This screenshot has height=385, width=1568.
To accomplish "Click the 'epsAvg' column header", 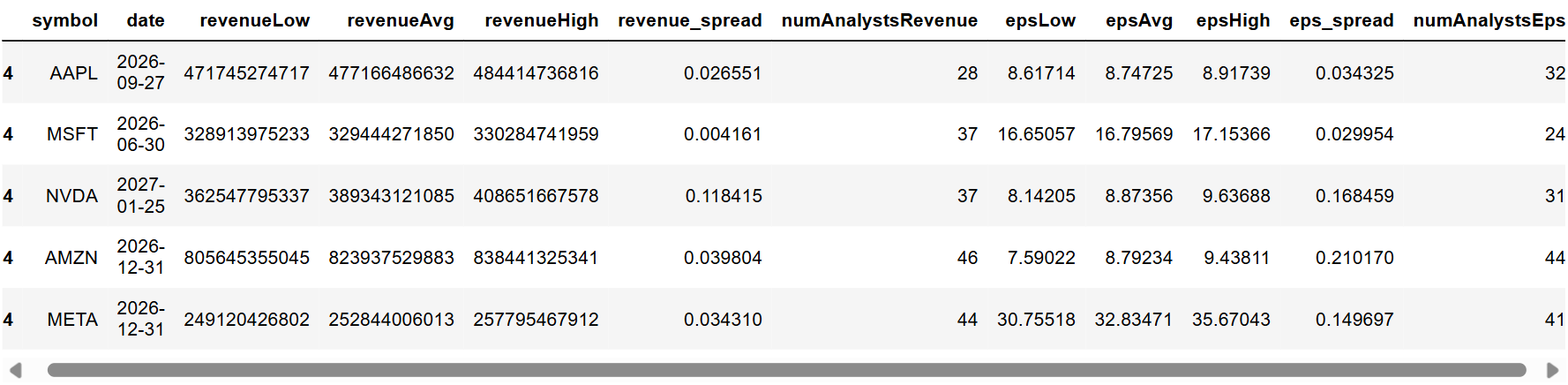I will (1139, 20).
